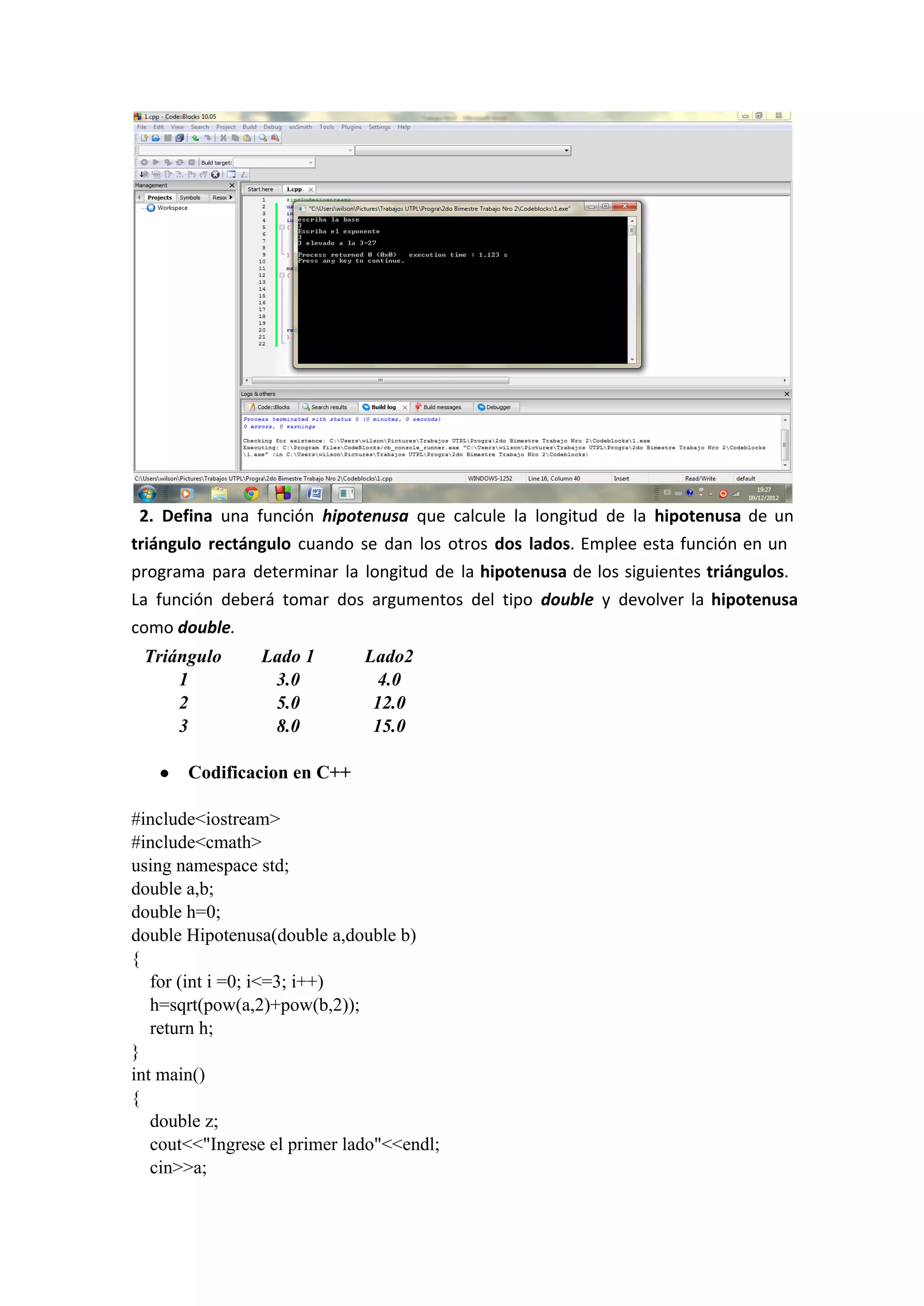Click the Build gear icon

pyautogui.click(x=144, y=162)
